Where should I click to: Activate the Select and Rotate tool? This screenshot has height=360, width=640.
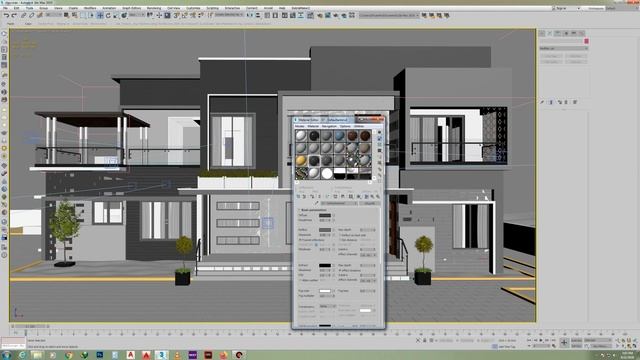(108, 16)
